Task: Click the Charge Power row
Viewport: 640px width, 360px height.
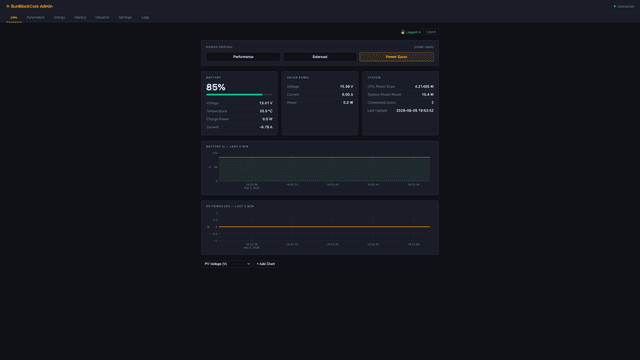Action: click(x=239, y=119)
